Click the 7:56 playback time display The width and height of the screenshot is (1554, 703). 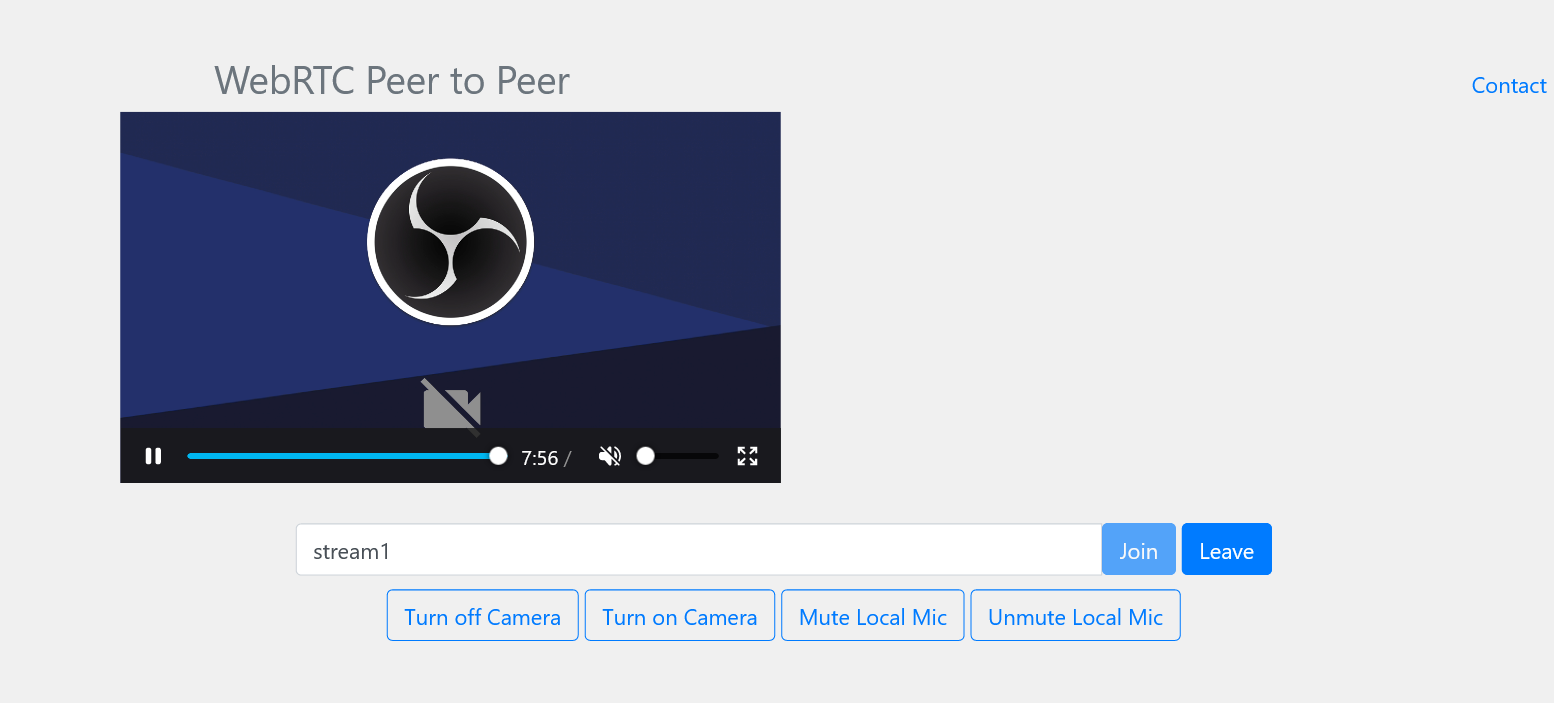540,458
